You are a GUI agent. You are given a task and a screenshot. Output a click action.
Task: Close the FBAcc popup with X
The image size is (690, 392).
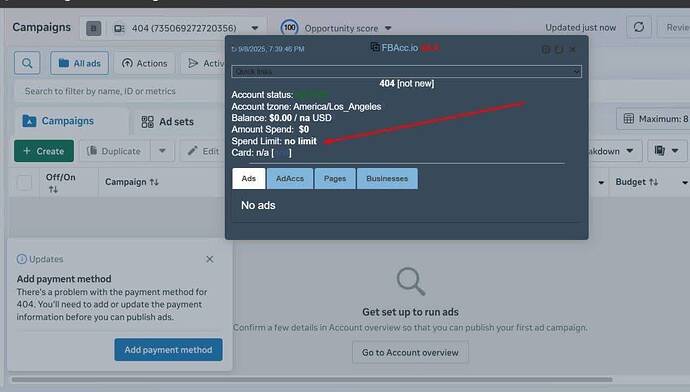(x=573, y=49)
